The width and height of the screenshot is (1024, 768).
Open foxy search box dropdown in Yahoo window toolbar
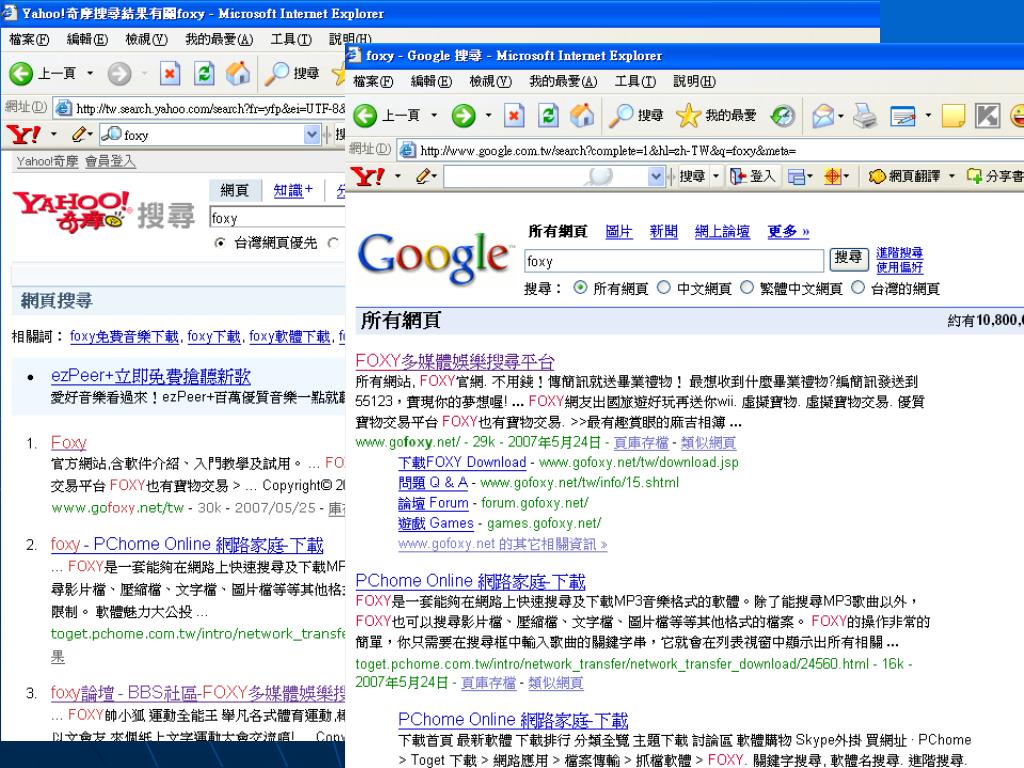click(x=312, y=135)
